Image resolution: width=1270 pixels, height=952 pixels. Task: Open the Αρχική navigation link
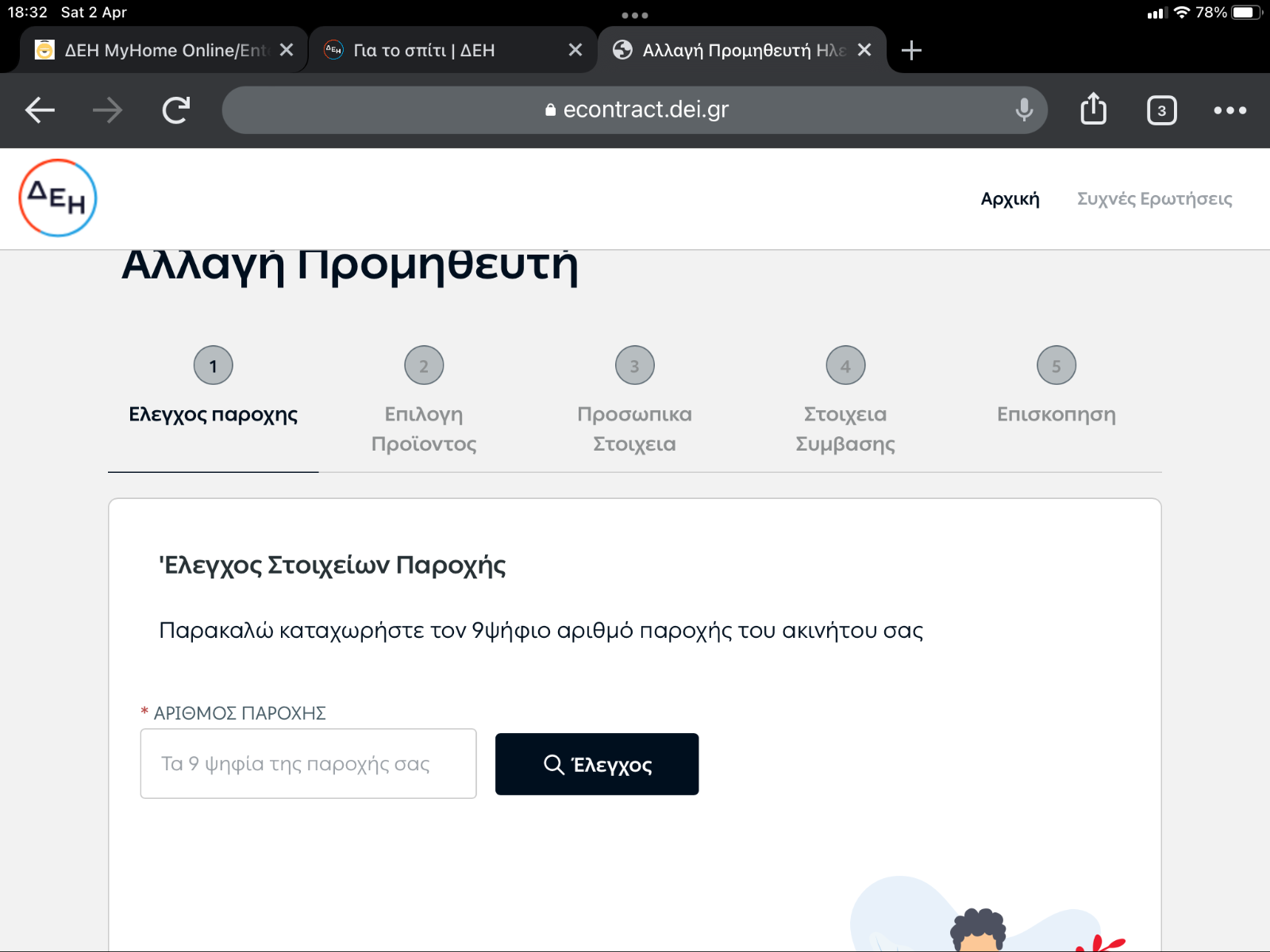coord(1010,199)
